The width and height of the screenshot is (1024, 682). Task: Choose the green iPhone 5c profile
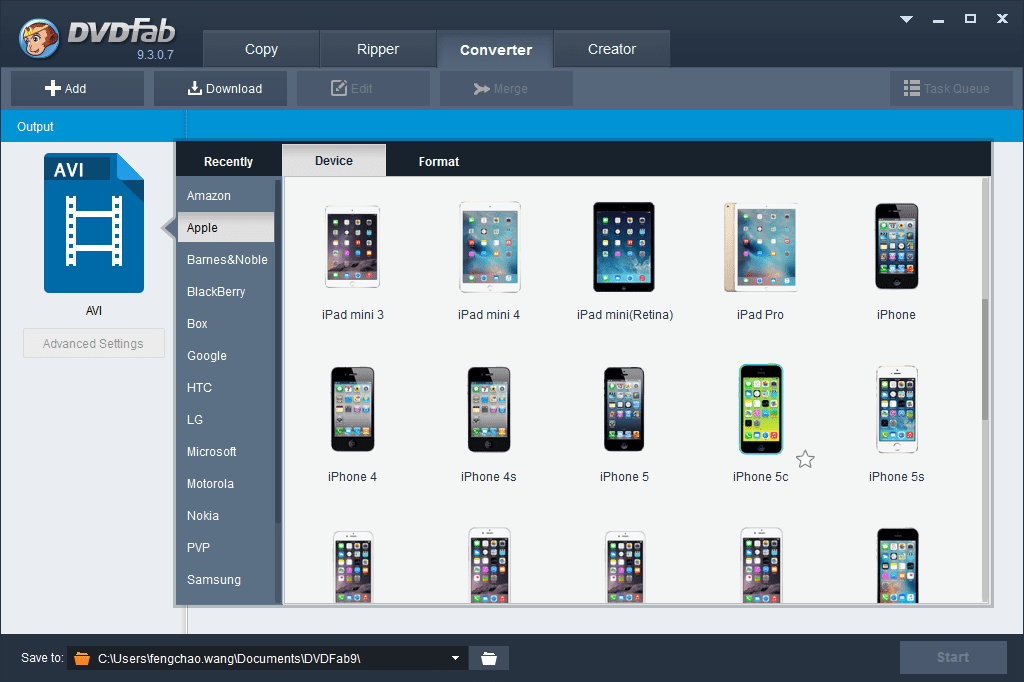[761, 425]
